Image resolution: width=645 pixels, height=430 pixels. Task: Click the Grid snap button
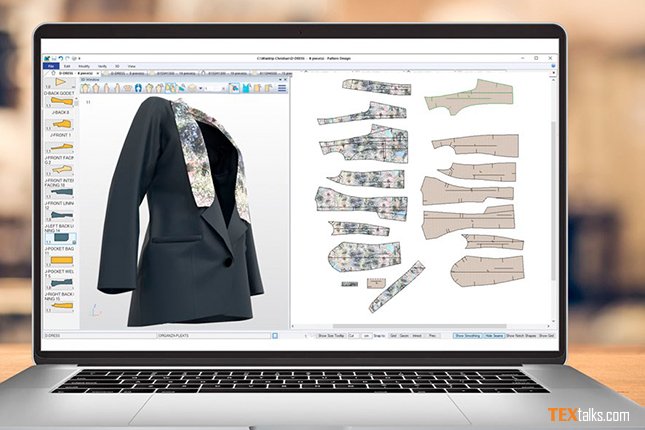point(392,336)
